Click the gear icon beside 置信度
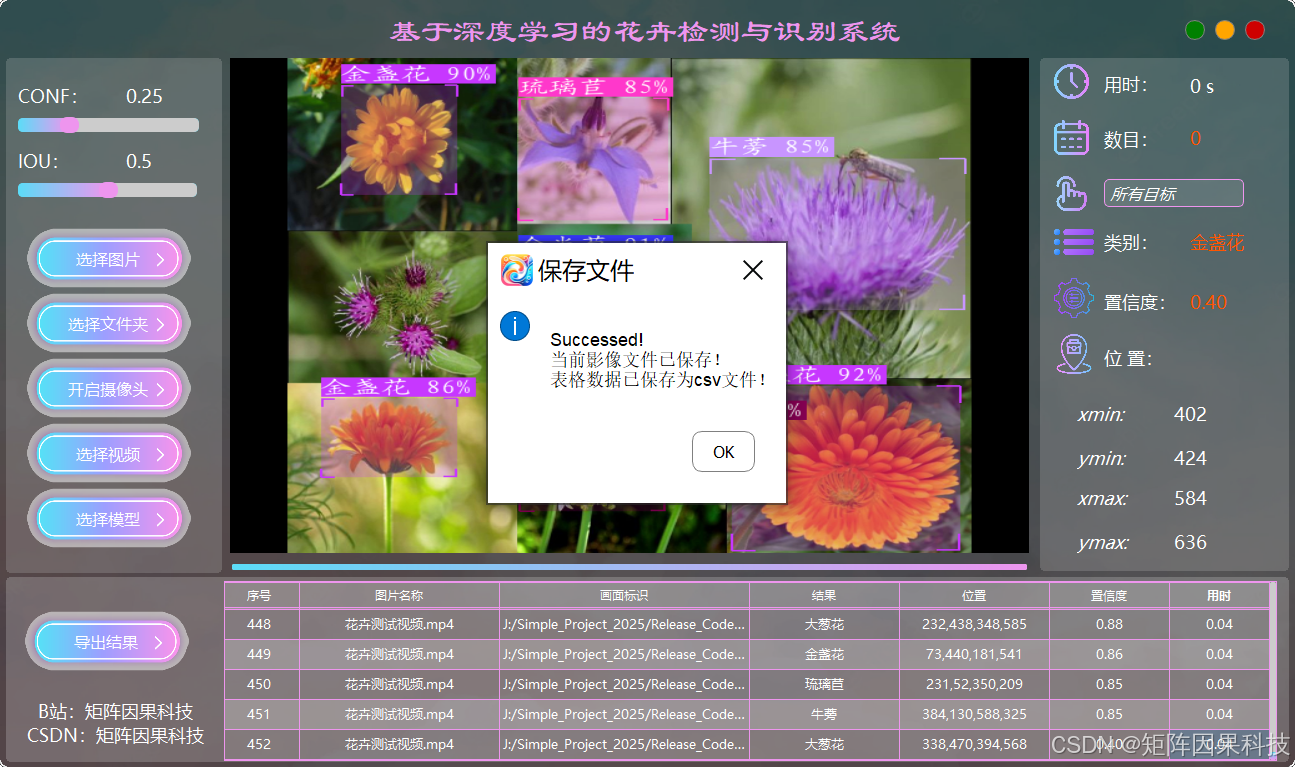 [1072, 299]
